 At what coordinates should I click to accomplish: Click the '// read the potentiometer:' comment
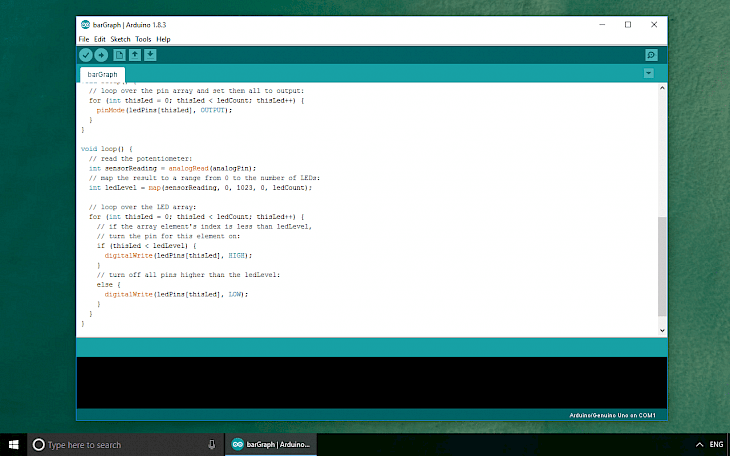click(x=140, y=158)
